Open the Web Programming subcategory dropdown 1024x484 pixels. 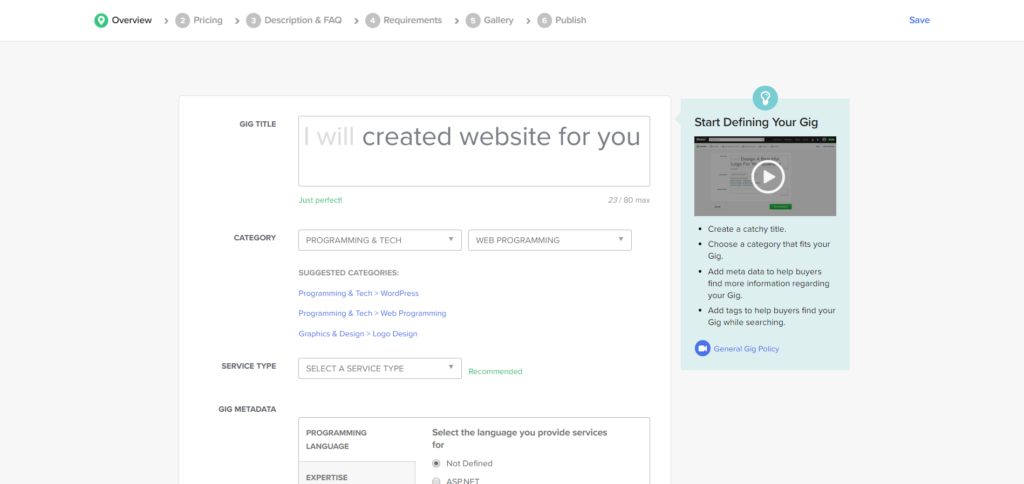pos(550,240)
